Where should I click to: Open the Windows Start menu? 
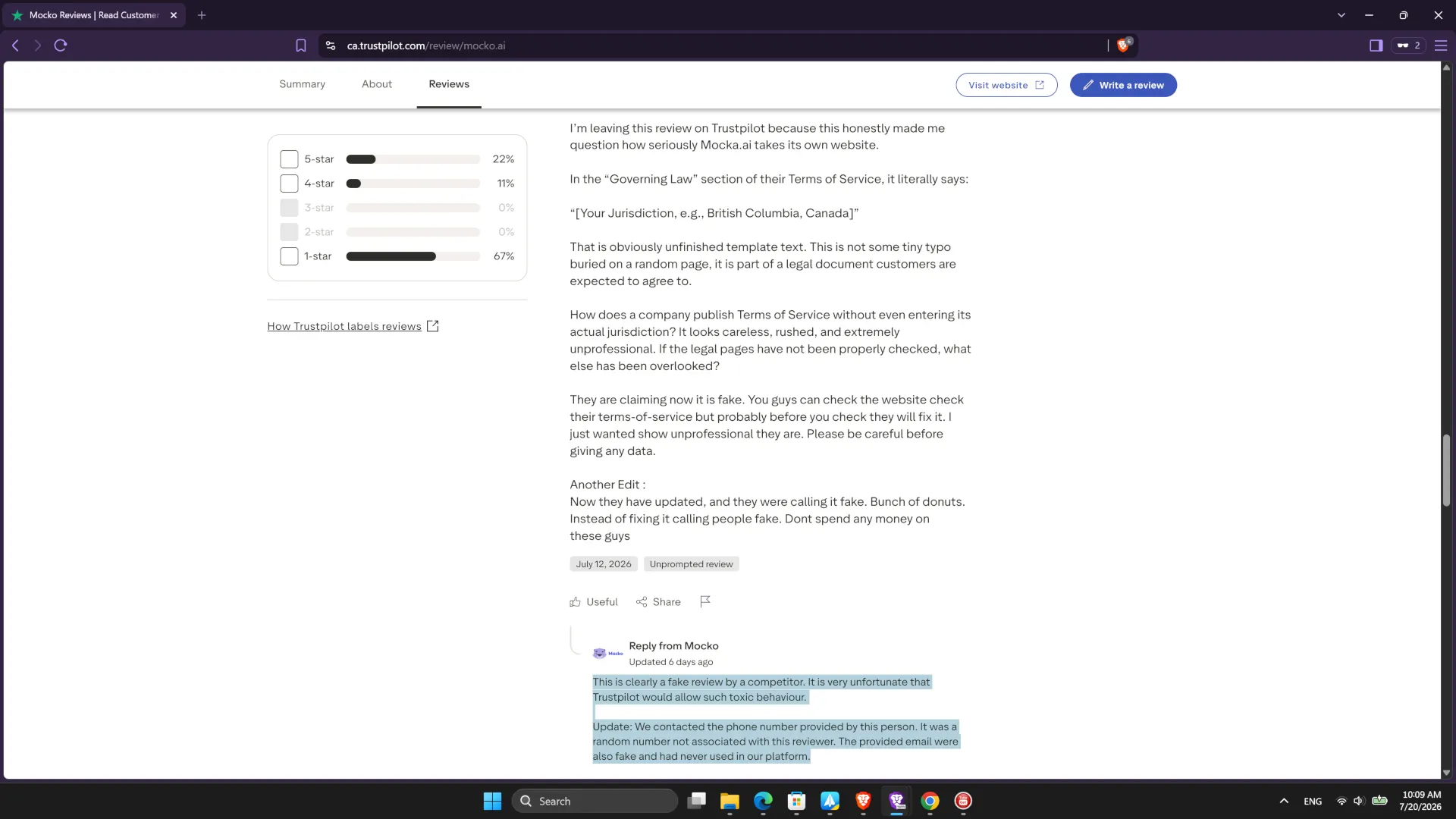pyautogui.click(x=492, y=801)
